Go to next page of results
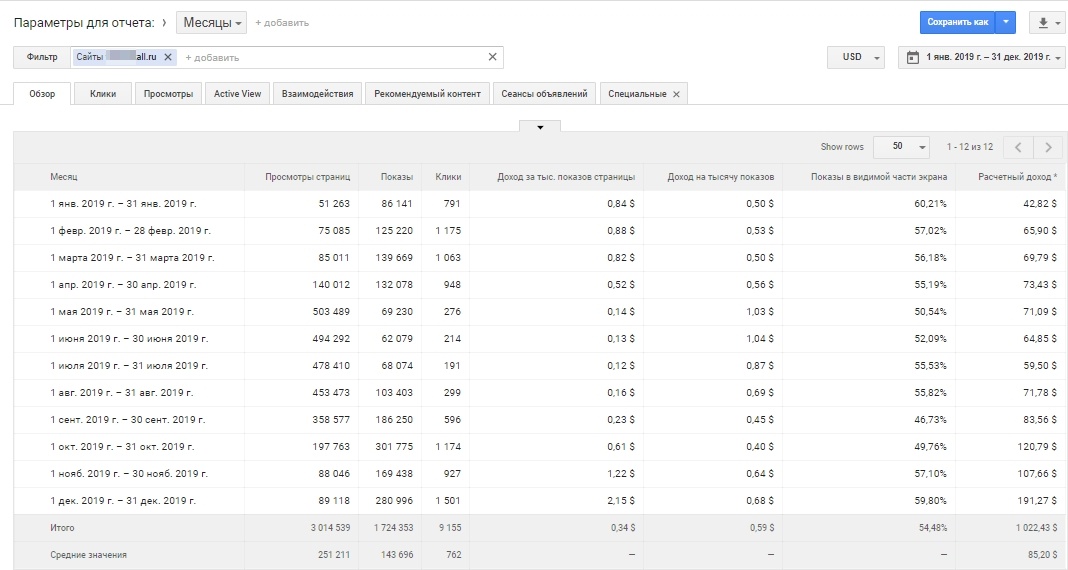The image size is (1068, 570). click(x=1047, y=147)
